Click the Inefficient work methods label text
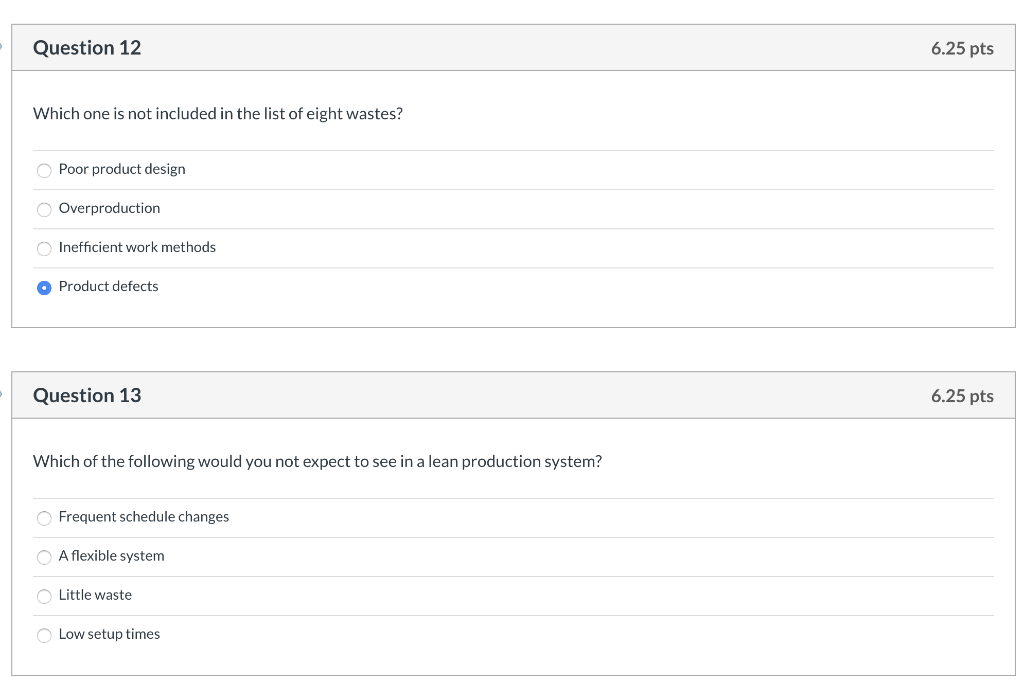 [137, 247]
